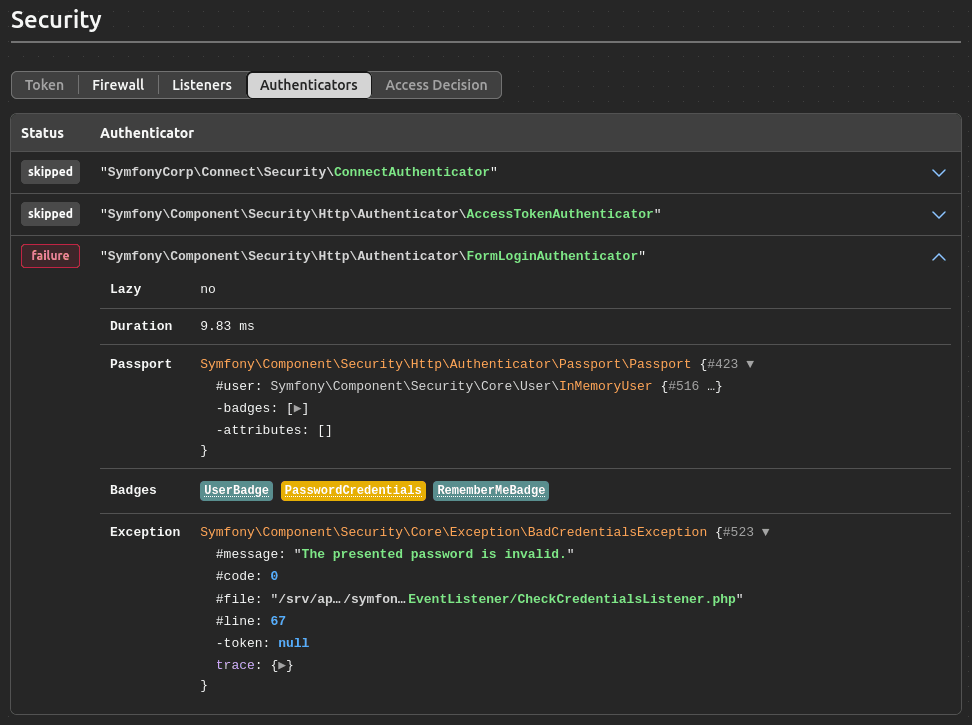This screenshot has width=972, height=725.
Task: Click the Security page heading
Action: pos(56,20)
